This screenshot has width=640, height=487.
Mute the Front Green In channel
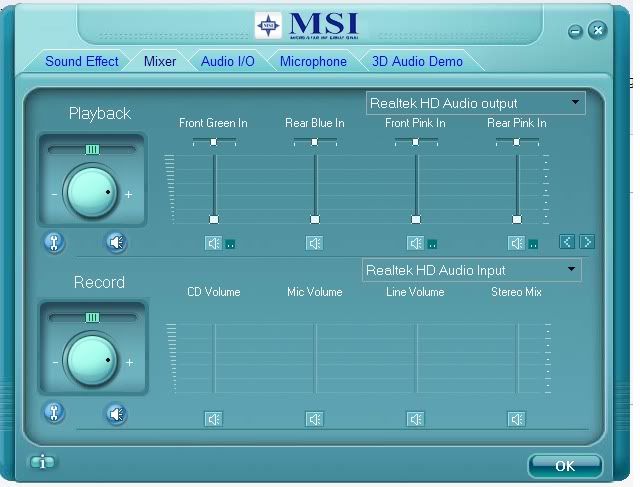213,243
